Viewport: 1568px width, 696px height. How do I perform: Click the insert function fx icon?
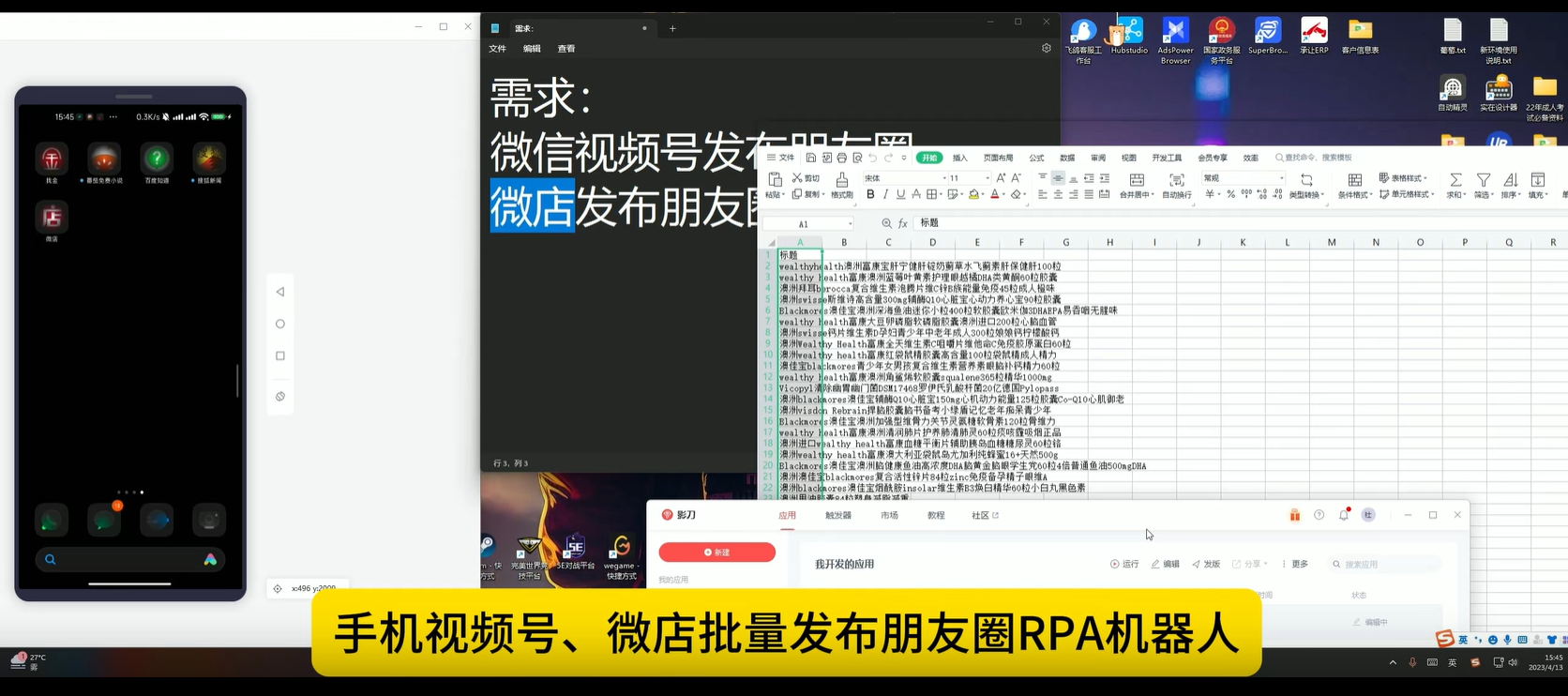[903, 223]
